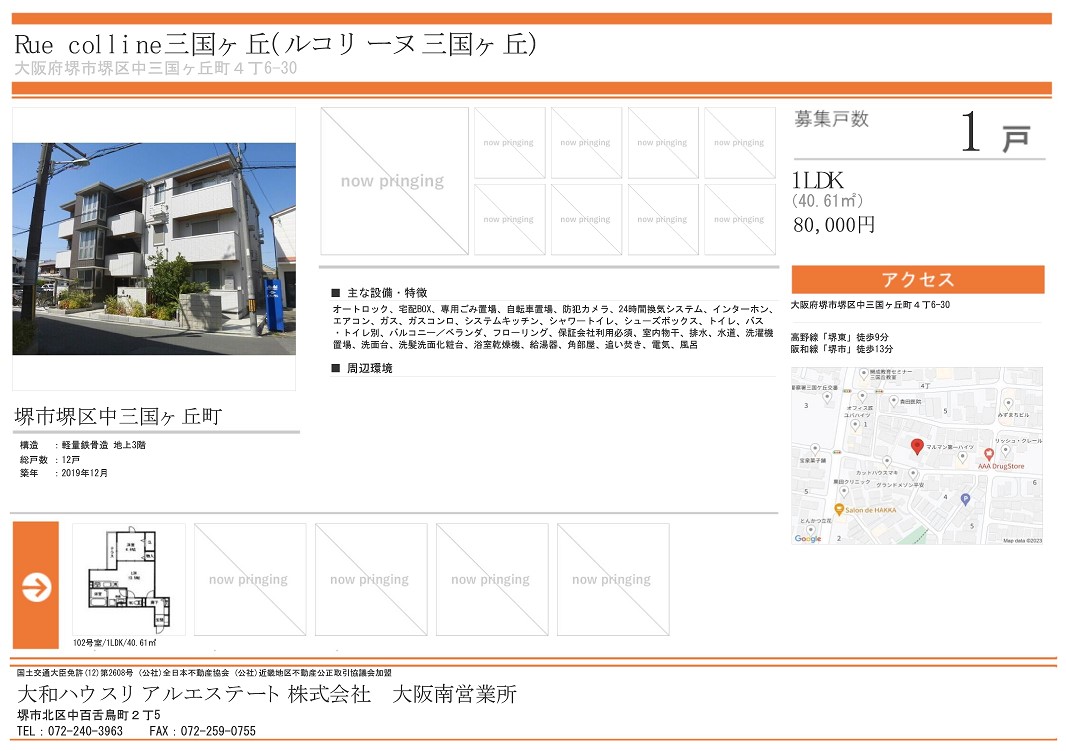Click the blue parking P marker
Viewport: 1066px width, 751px height.
point(965,500)
